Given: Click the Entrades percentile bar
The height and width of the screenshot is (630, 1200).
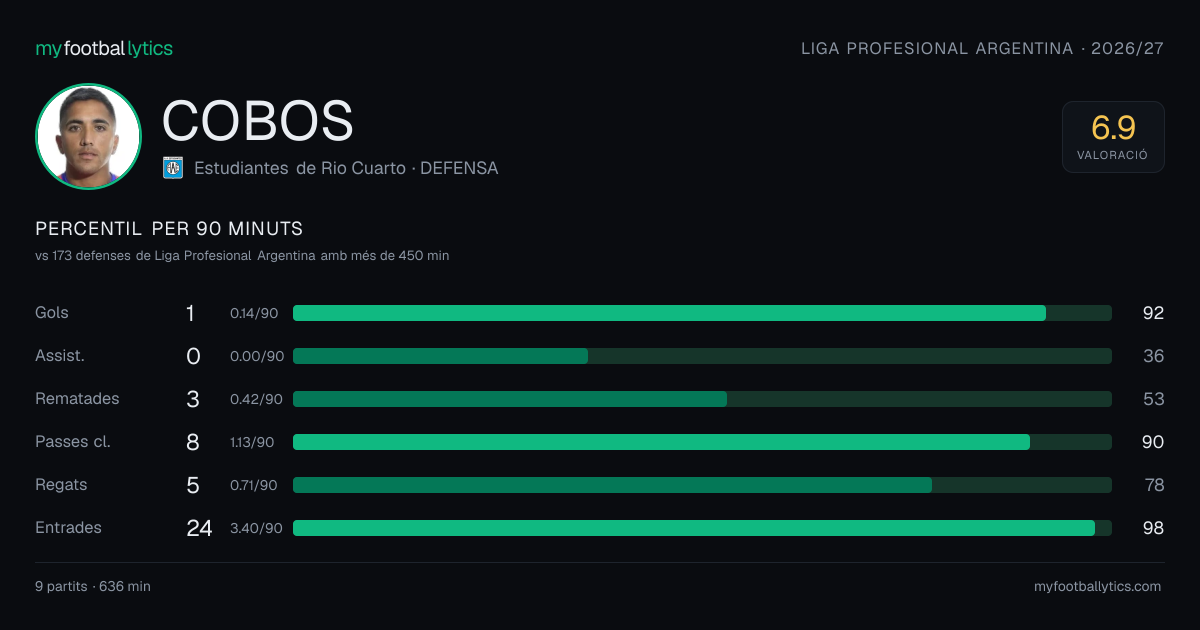Looking at the screenshot, I should coord(702,528).
